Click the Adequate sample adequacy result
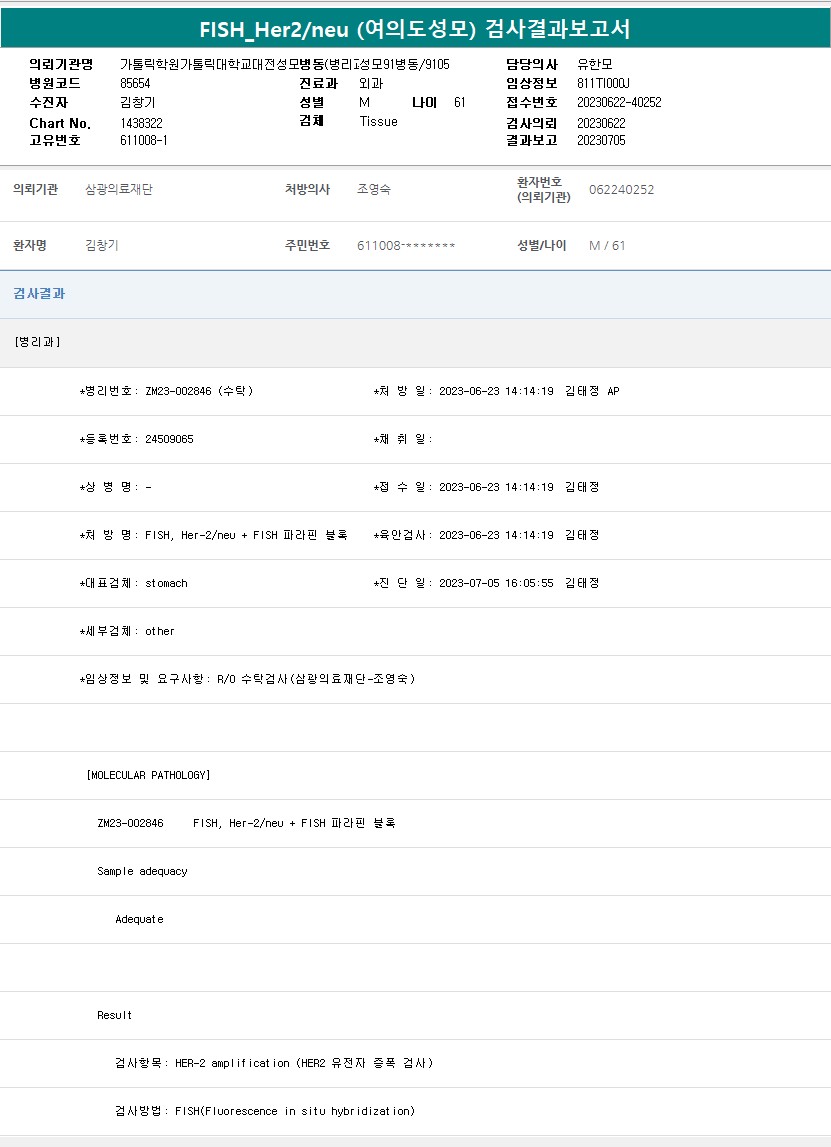 139,919
